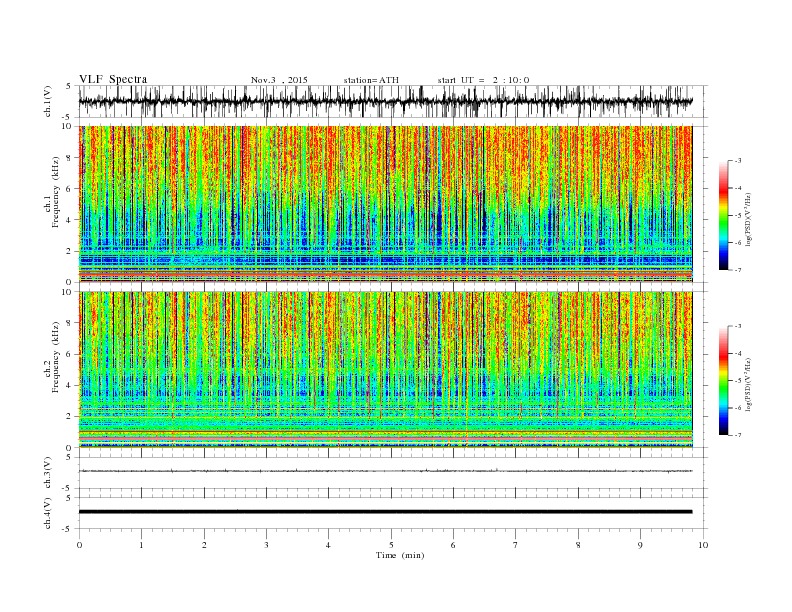Screen dimensions: 792x612
Task: Click the 'ch.3(V)' axis label
Action: [48, 472]
